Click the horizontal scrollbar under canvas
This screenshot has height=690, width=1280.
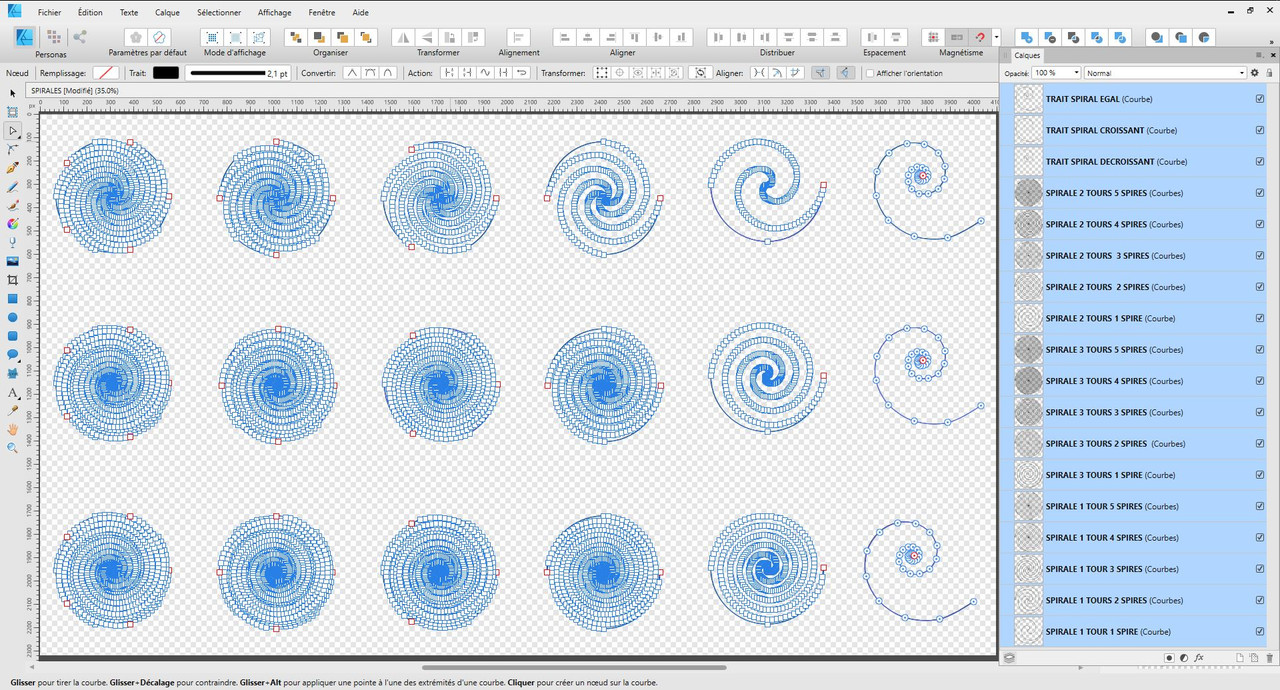tap(574, 667)
